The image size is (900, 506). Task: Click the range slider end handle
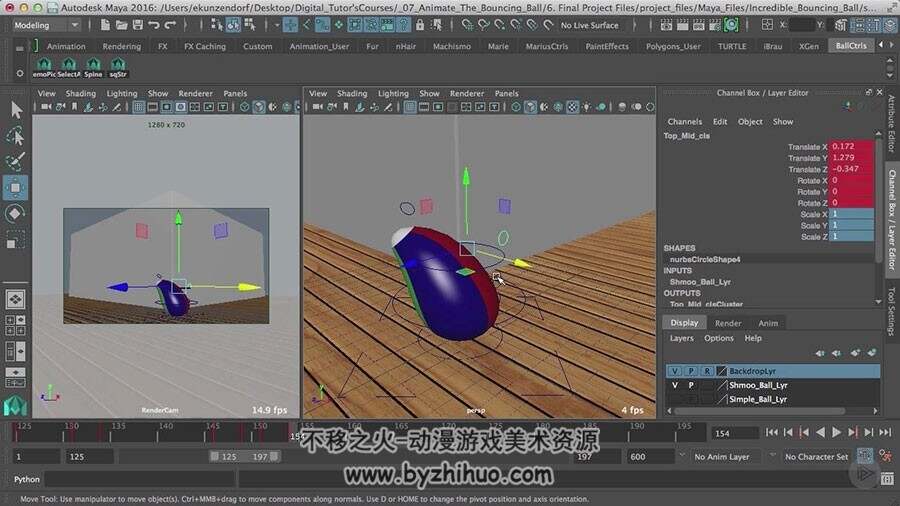click(274, 457)
